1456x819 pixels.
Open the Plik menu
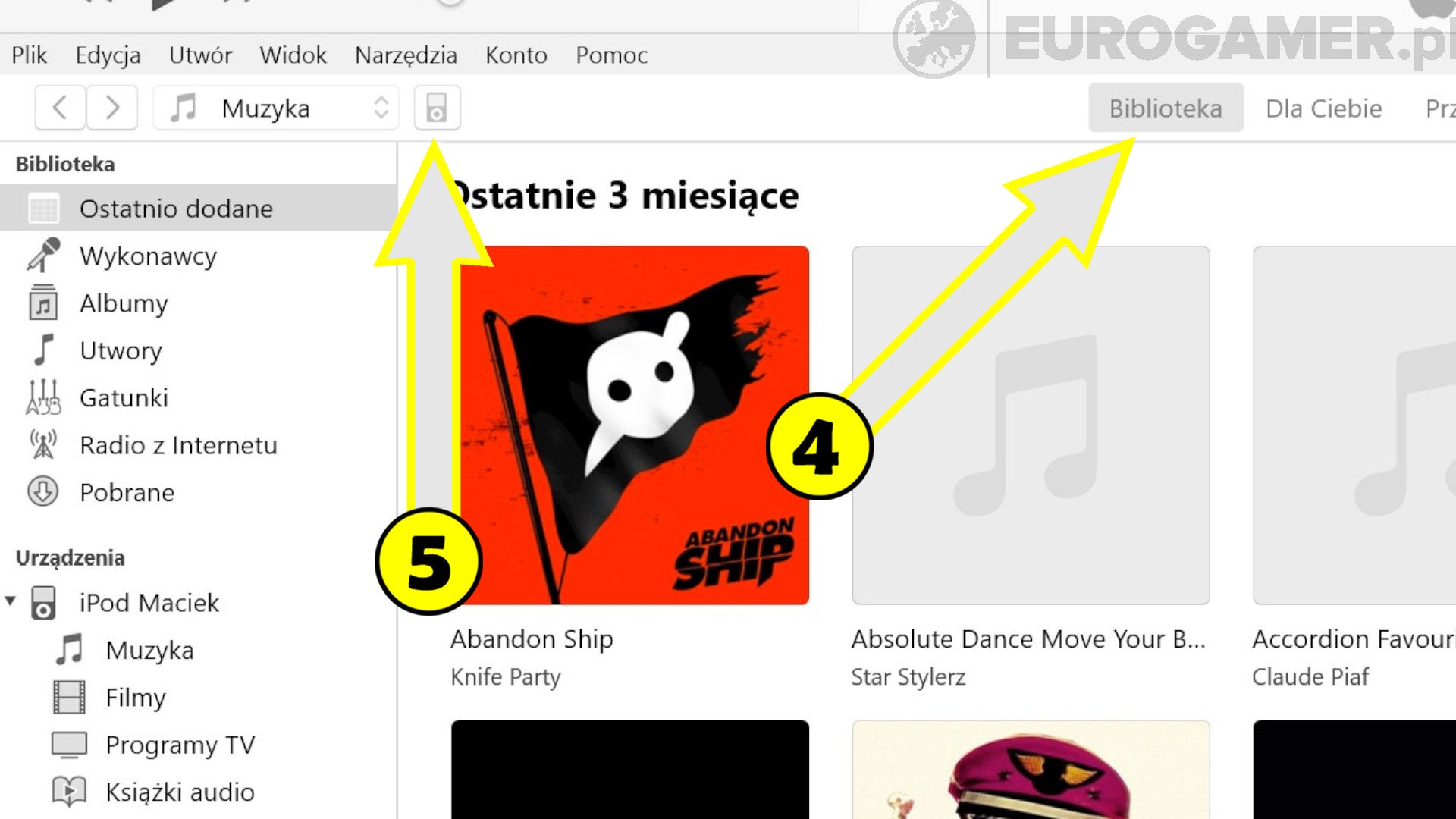click(30, 55)
